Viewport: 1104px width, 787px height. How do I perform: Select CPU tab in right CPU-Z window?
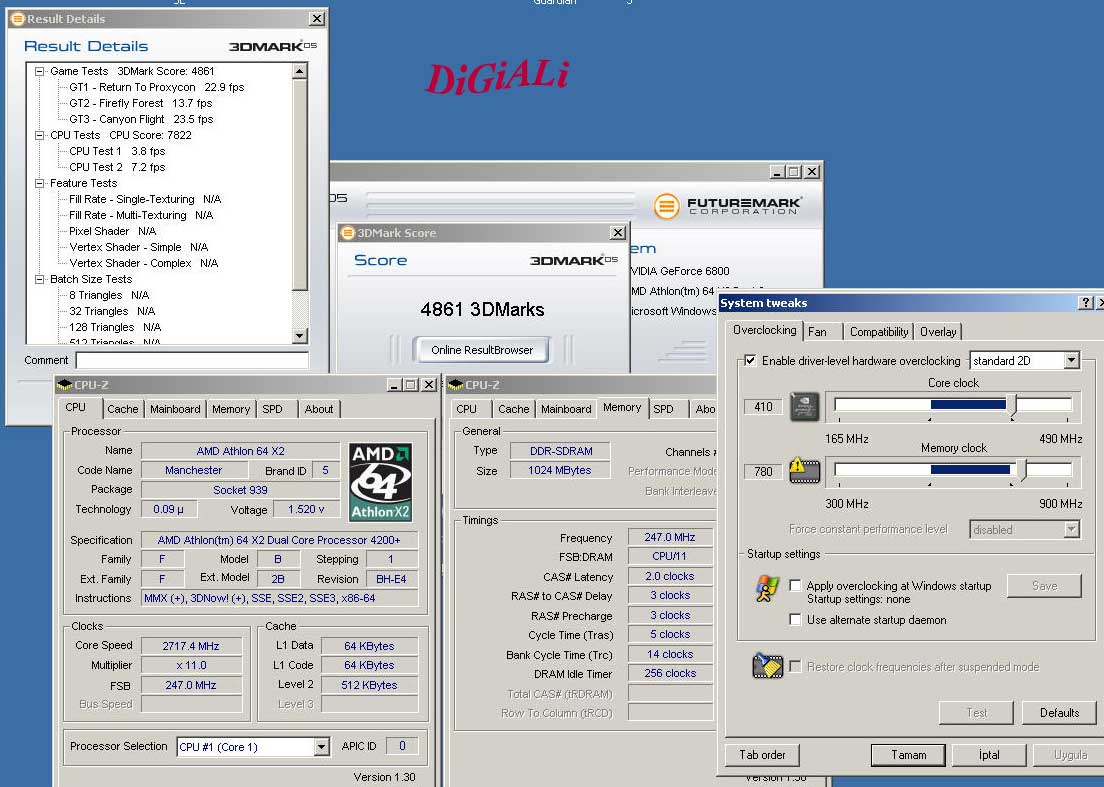pos(467,409)
